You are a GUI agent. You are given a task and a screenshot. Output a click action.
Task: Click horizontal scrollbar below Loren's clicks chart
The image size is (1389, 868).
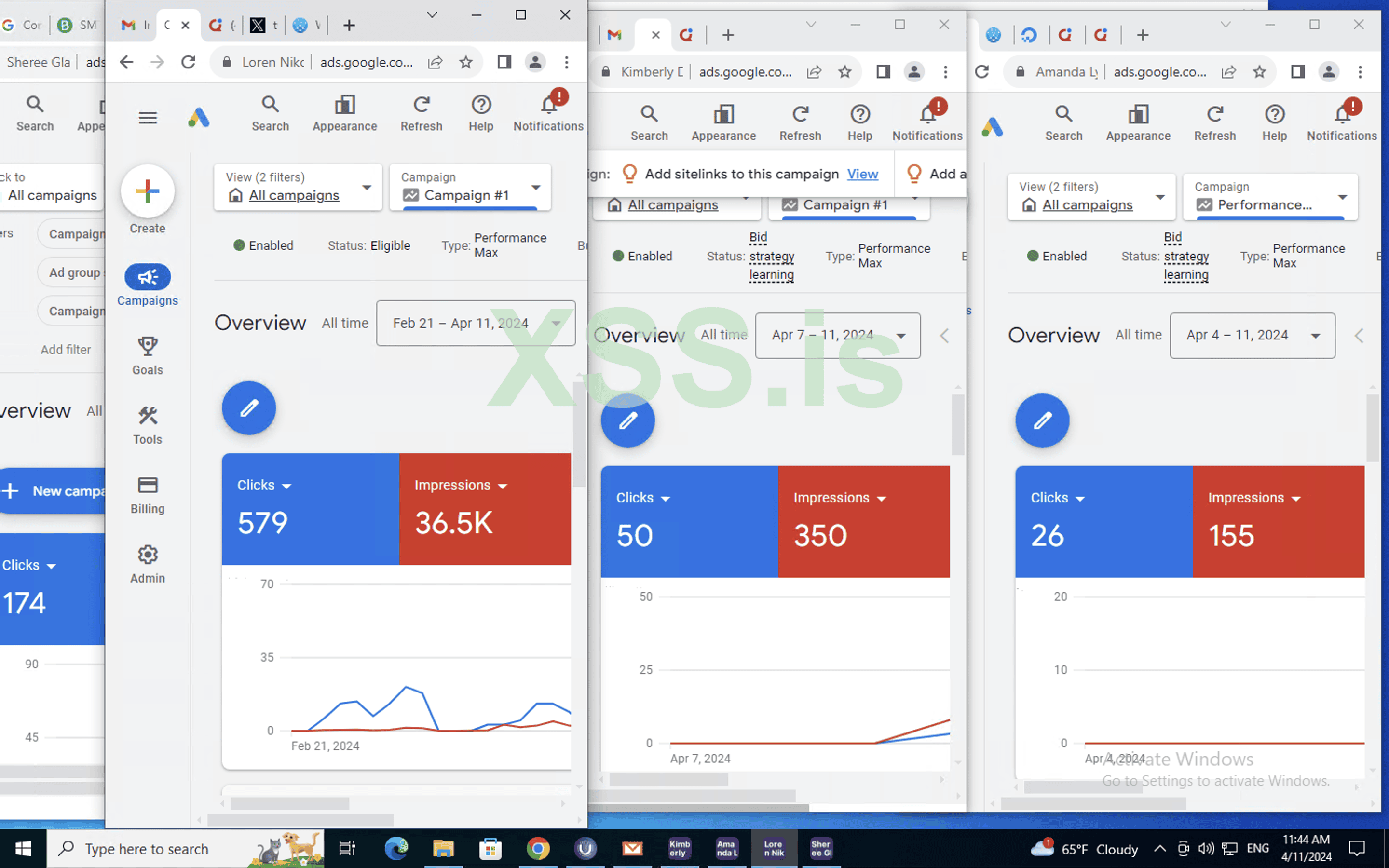[290, 804]
